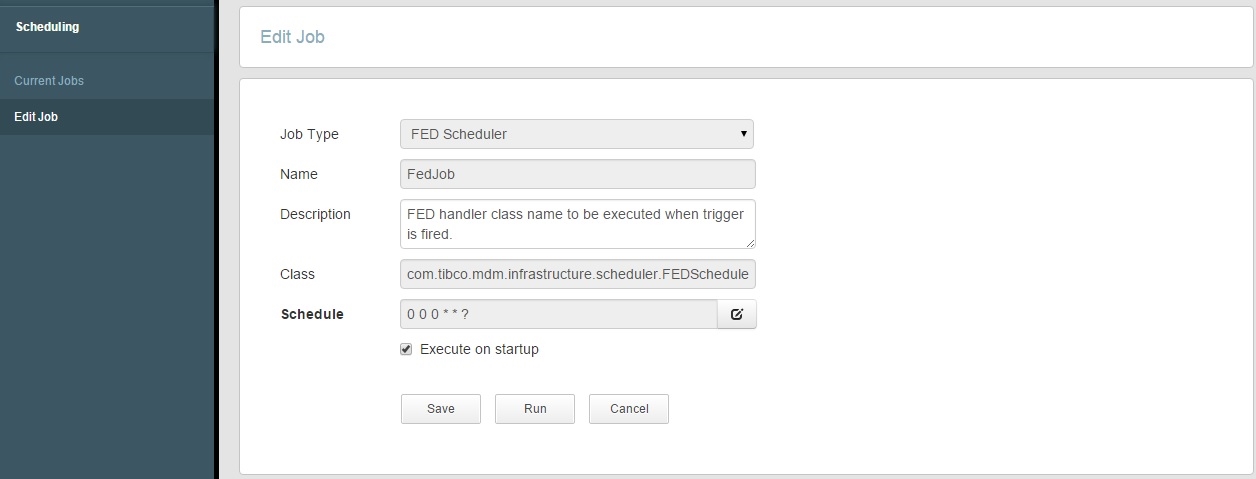The height and width of the screenshot is (479, 1256).
Task: Click the Scheduling sidebar header
Action: (x=47, y=27)
